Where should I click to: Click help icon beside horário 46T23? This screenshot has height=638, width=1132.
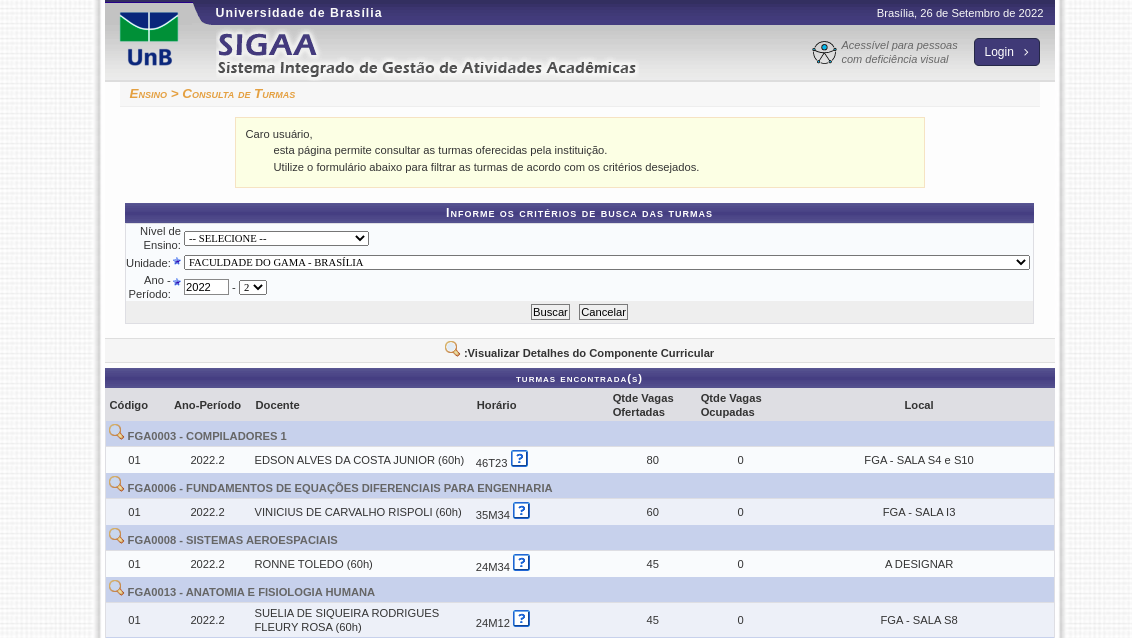point(519,459)
